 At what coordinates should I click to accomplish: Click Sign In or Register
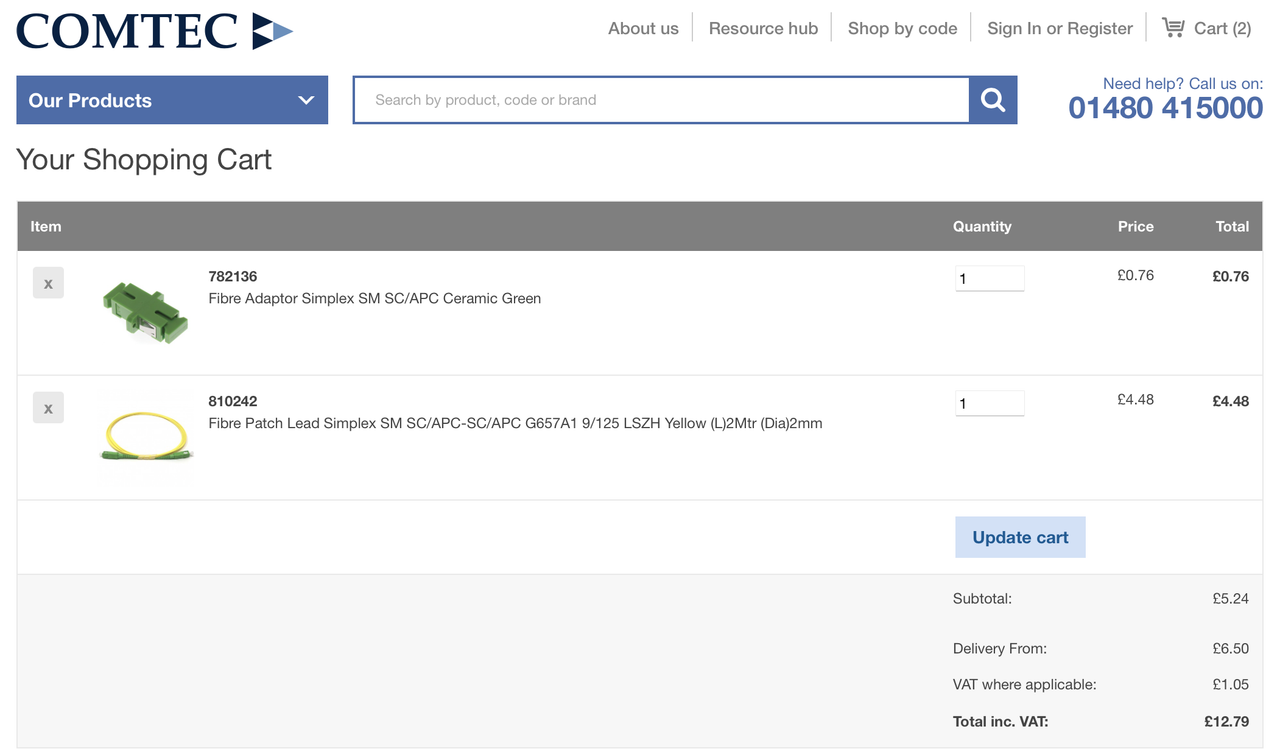[1060, 28]
